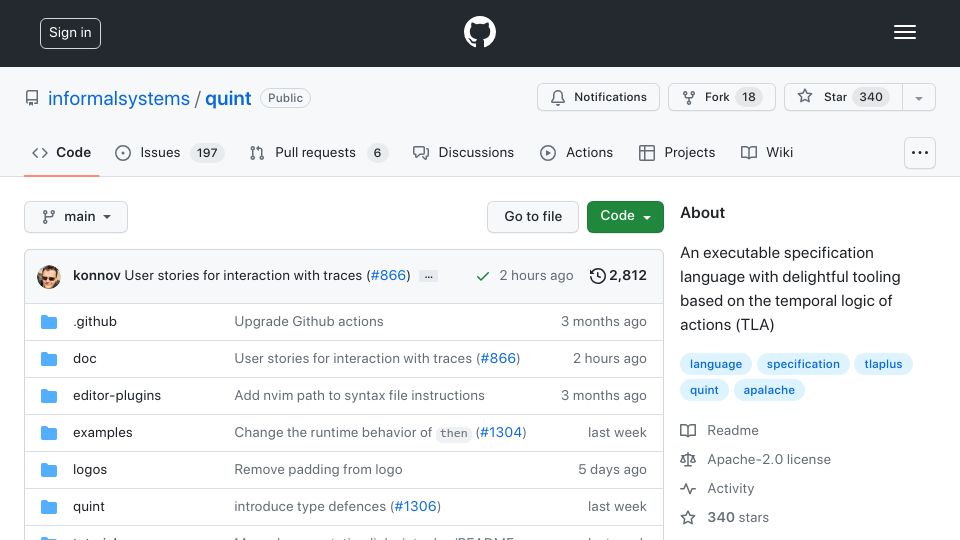Open the examples folder
This screenshot has height=540, width=960.
(102, 432)
